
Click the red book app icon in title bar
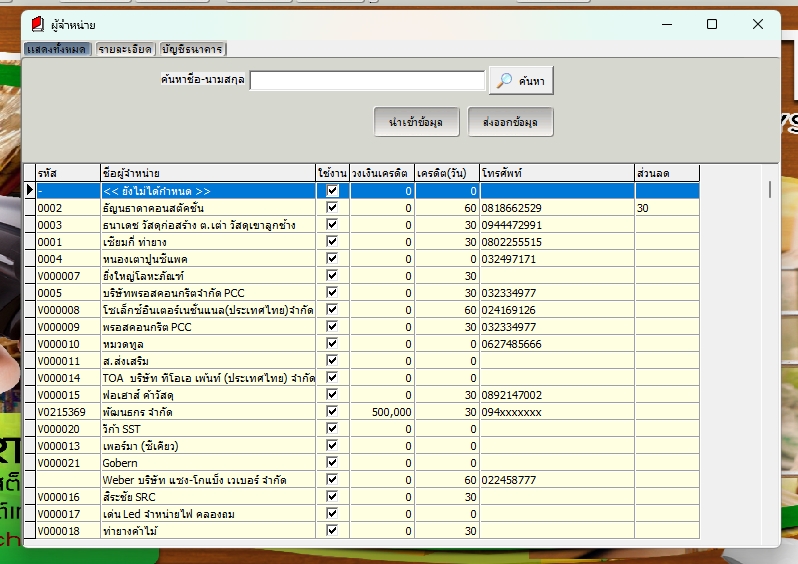coord(38,24)
